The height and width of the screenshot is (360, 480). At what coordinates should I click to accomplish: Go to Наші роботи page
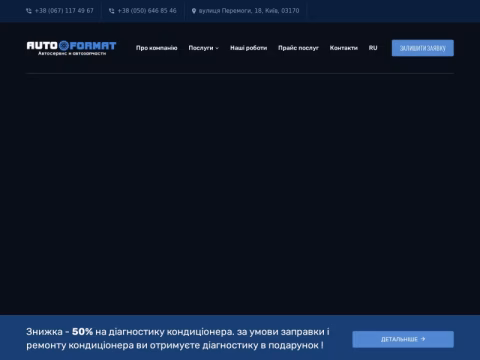tap(249, 48)
